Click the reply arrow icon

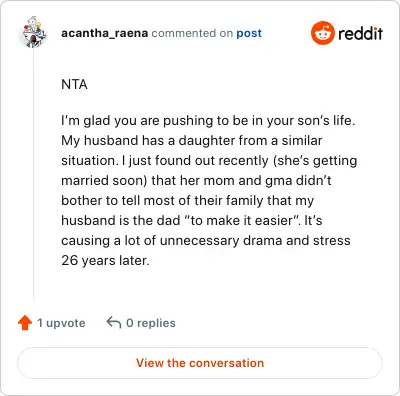pos(114,322)
